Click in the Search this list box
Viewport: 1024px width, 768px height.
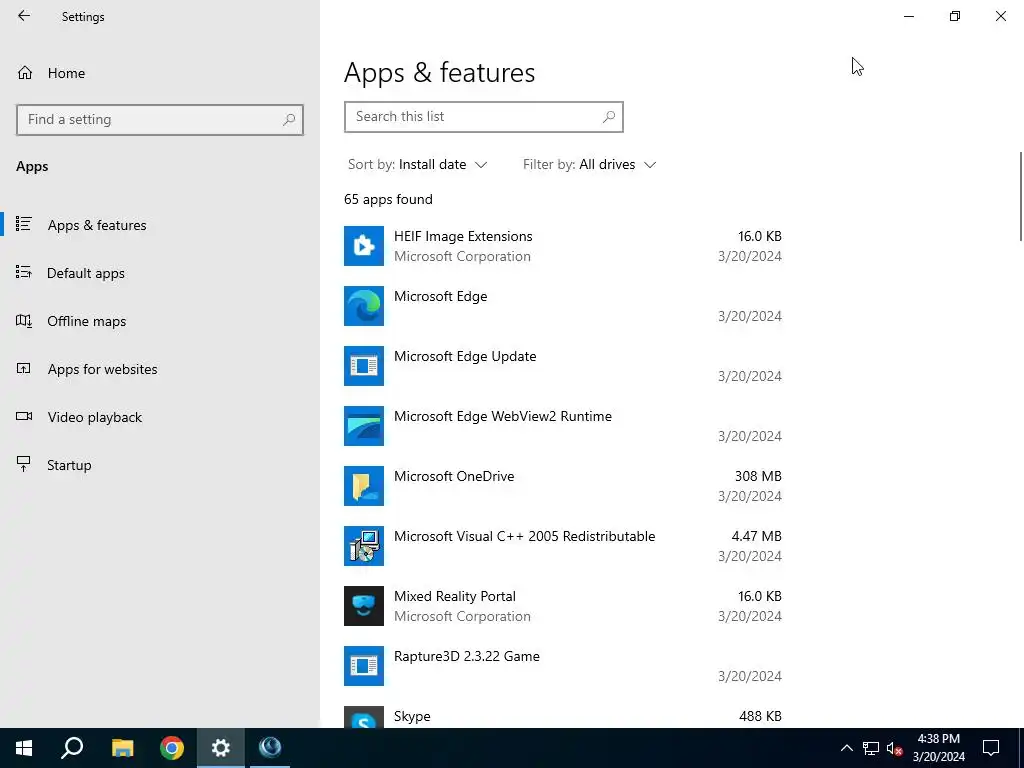tap(484, 117)
